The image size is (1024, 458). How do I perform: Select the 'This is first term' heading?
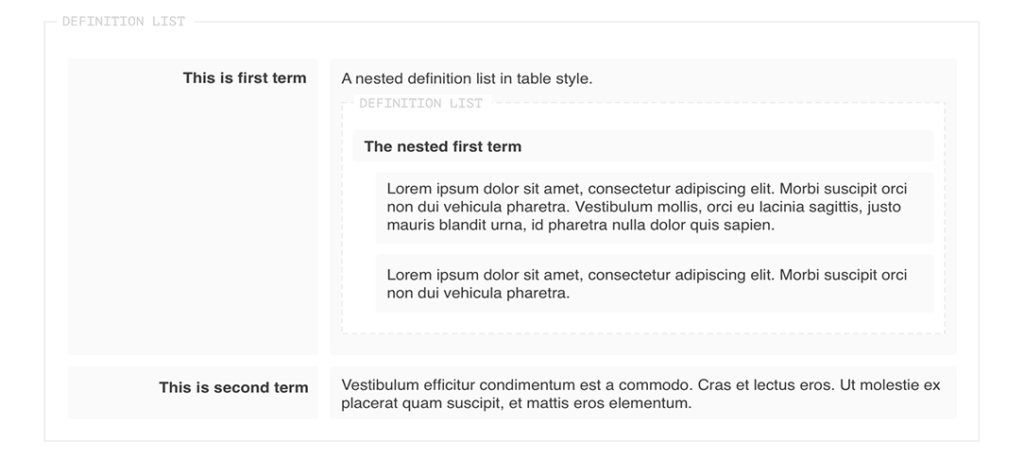244,78
